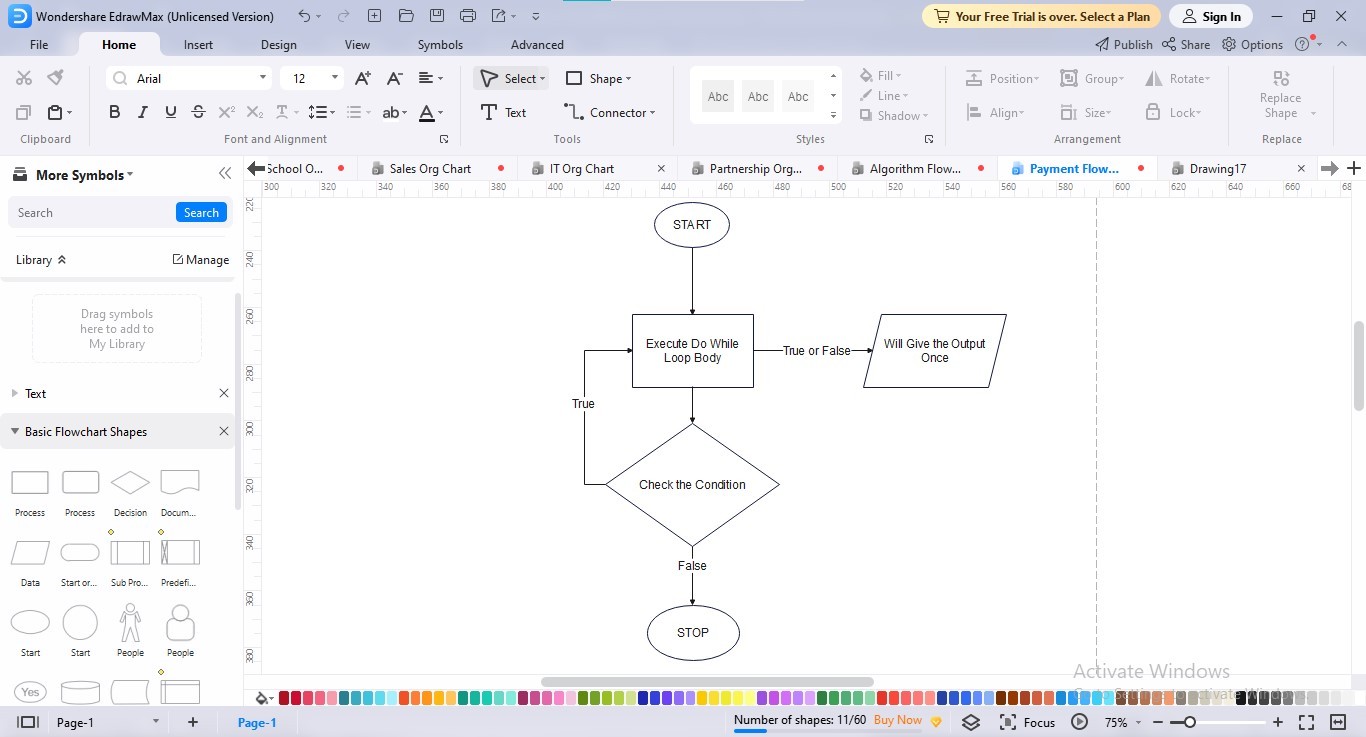Viewport: 1366px width, 737px height.
Task: Click fill bucket icon beside color palette
Action: 262,698
